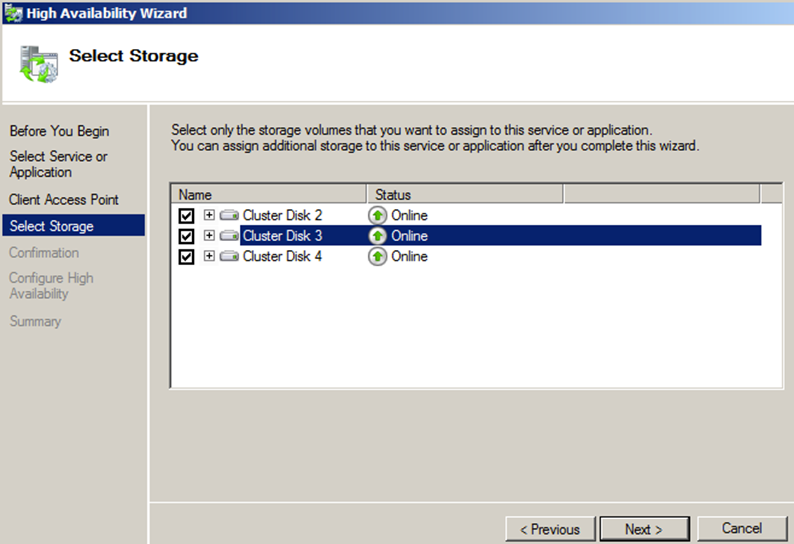The image size is (794, 544).
Task: Go to the Client Access Point step
Action: 64,200
